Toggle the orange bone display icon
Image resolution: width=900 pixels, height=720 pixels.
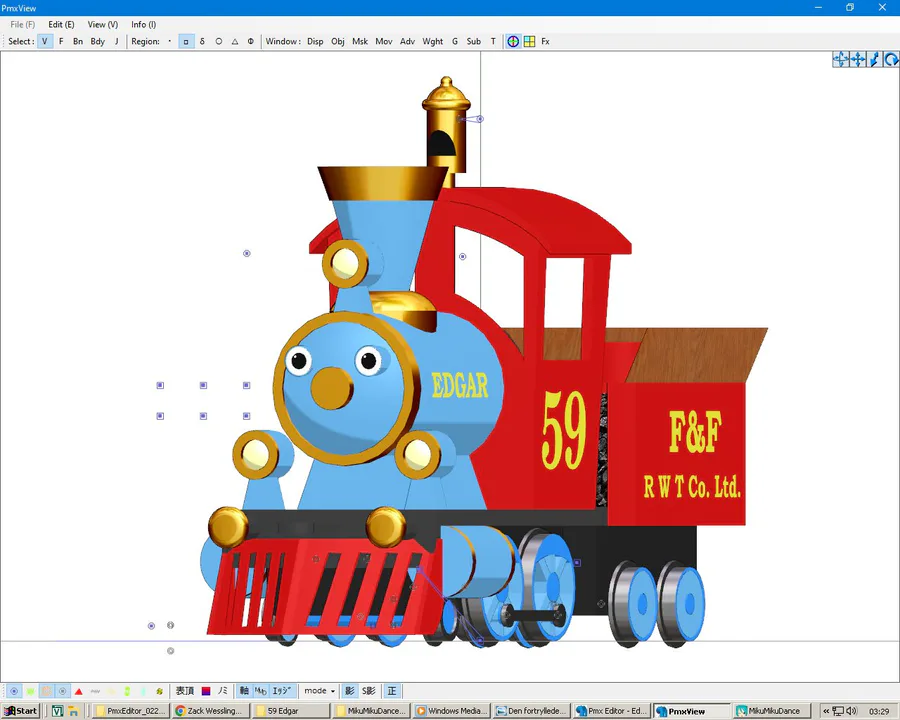coord(46,691)
